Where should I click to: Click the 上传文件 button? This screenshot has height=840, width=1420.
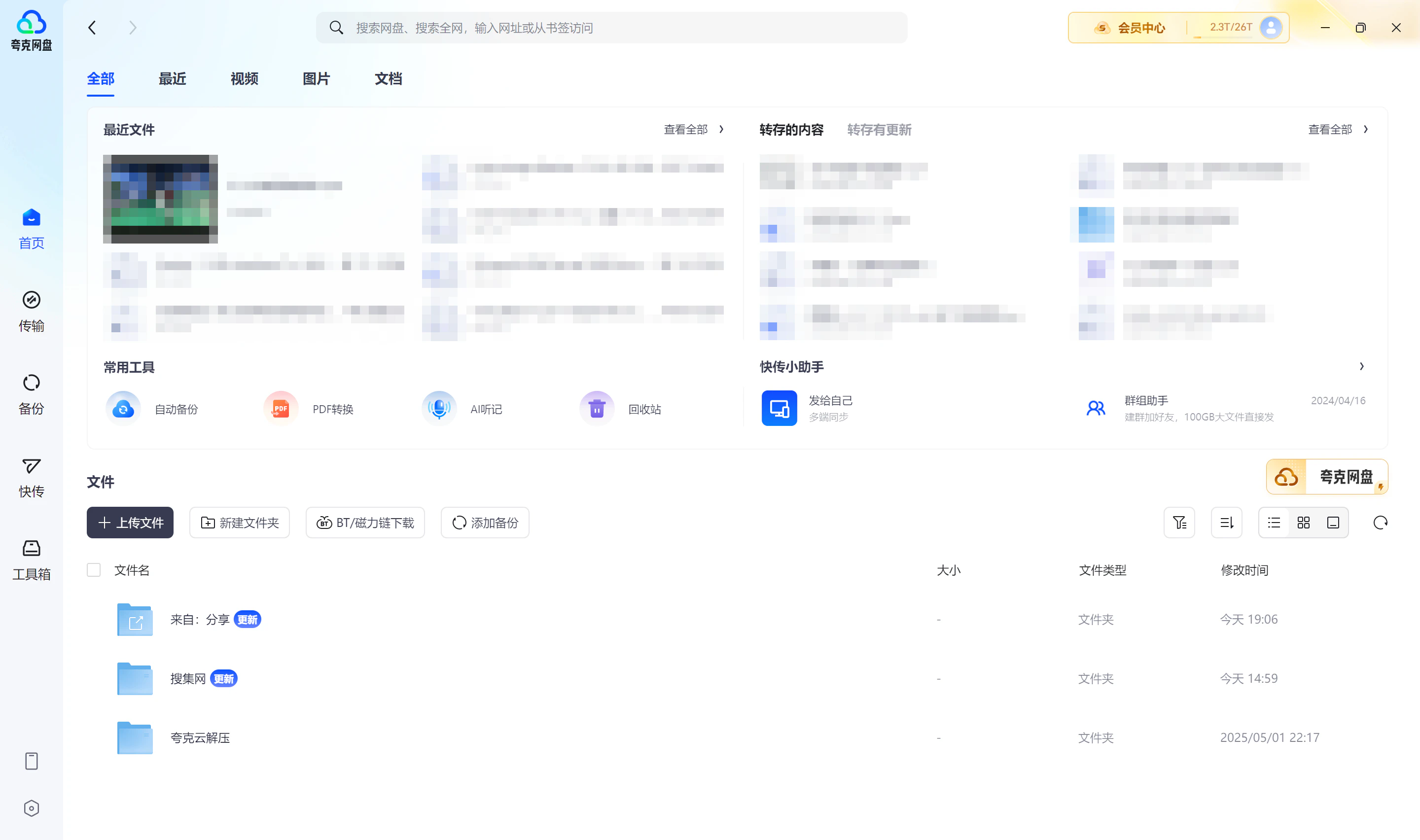pyautogui.click(x=130, y=523)
